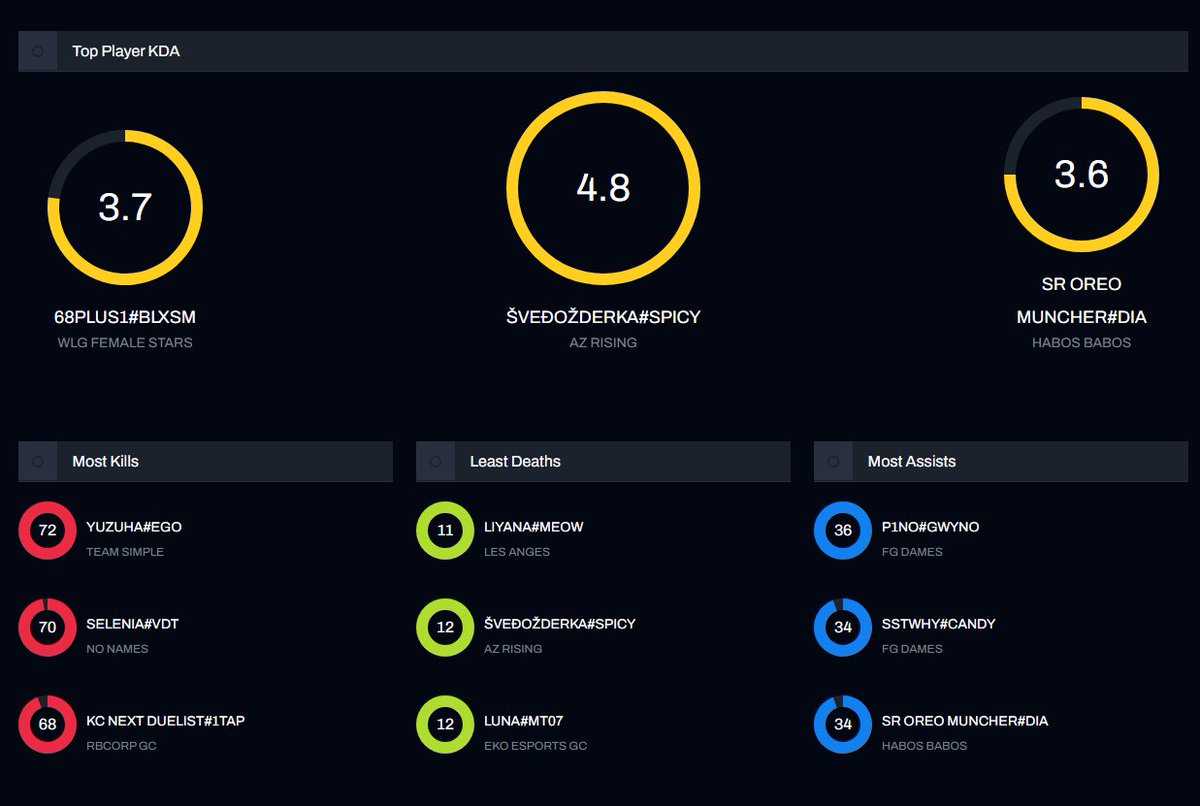Click team name LES ANGES
The image size is (1200, 806).
click(517, 552)
